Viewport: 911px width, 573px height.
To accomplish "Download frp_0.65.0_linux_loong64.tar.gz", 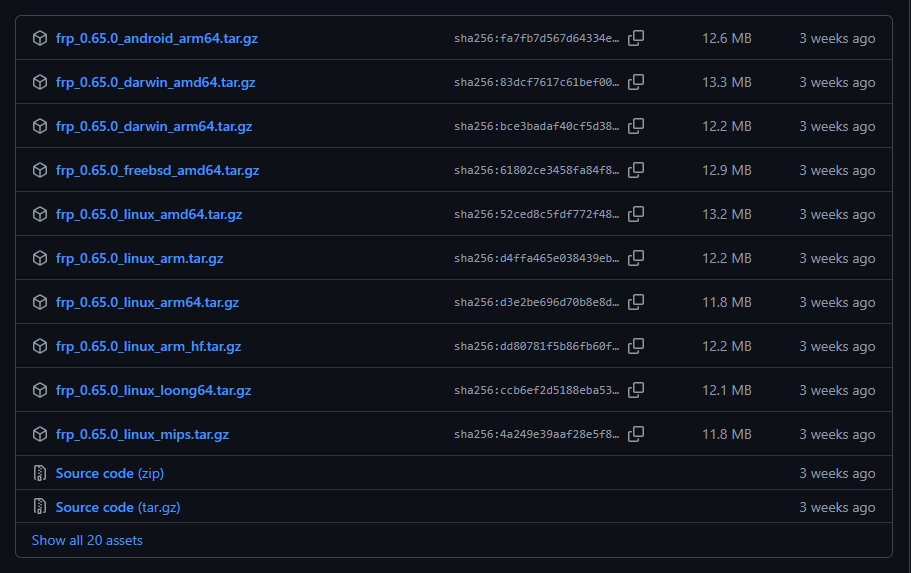I will point(153,390).
